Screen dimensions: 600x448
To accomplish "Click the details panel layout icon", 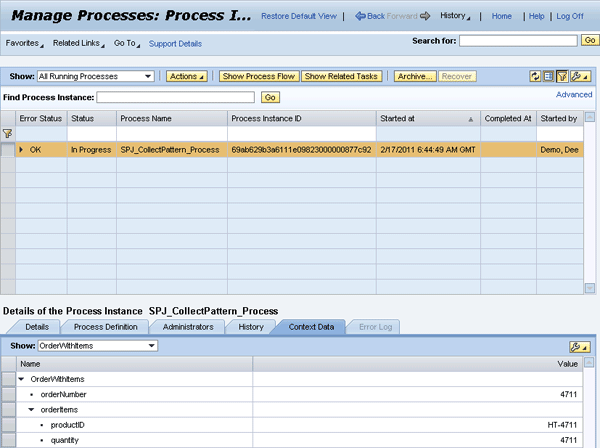I will coord(548,76).
